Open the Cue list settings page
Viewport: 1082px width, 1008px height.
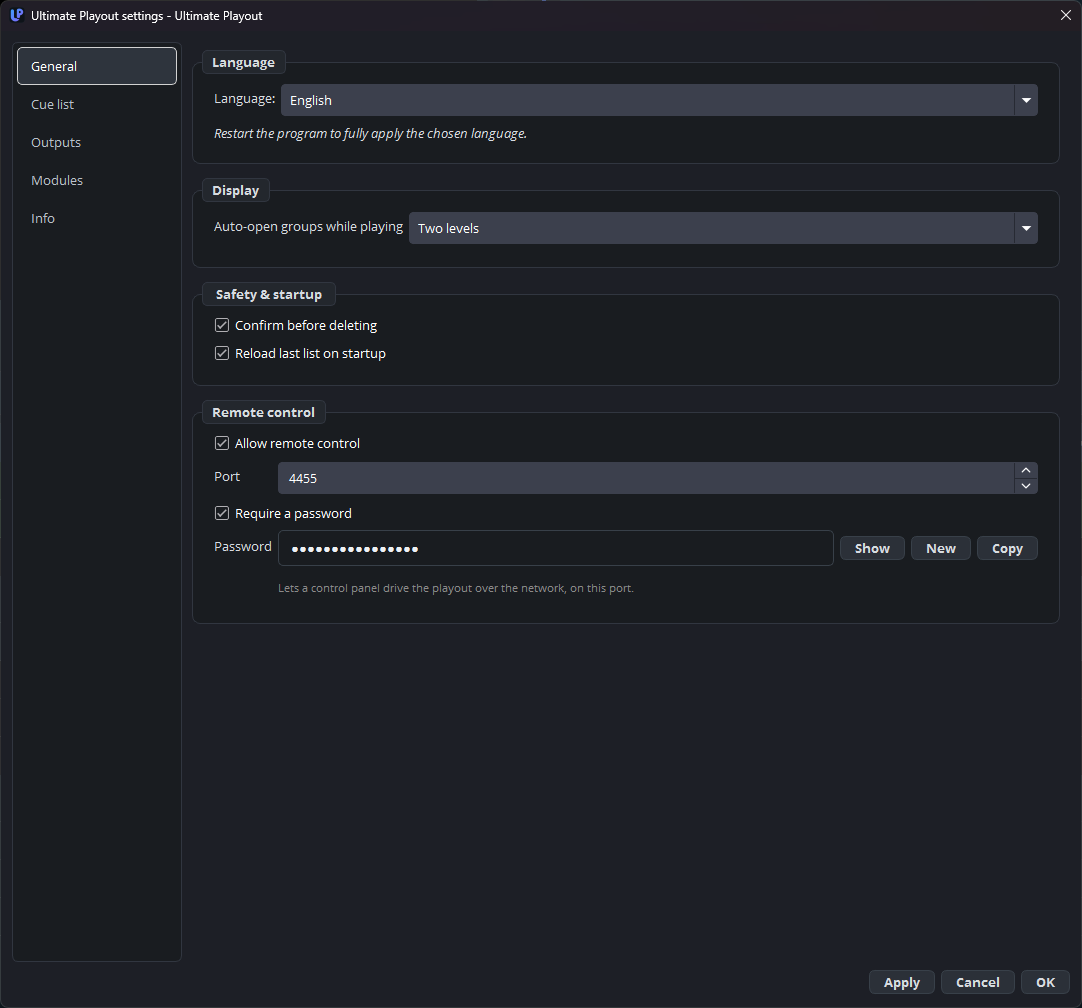(x=97, y=104)
